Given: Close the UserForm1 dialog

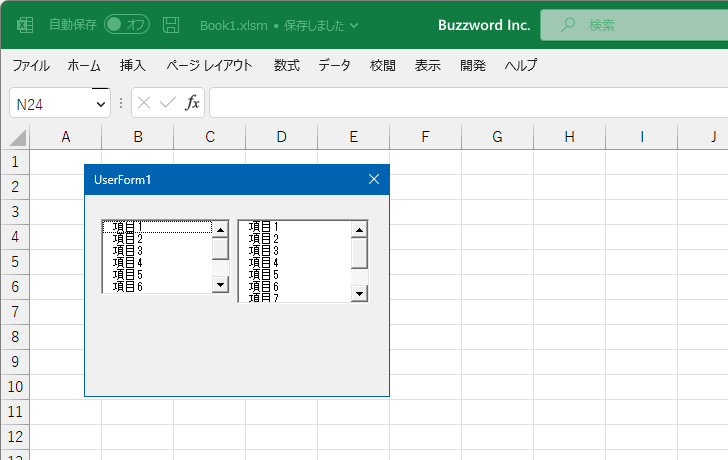Looking at the screenshot, I should (374, 179).
